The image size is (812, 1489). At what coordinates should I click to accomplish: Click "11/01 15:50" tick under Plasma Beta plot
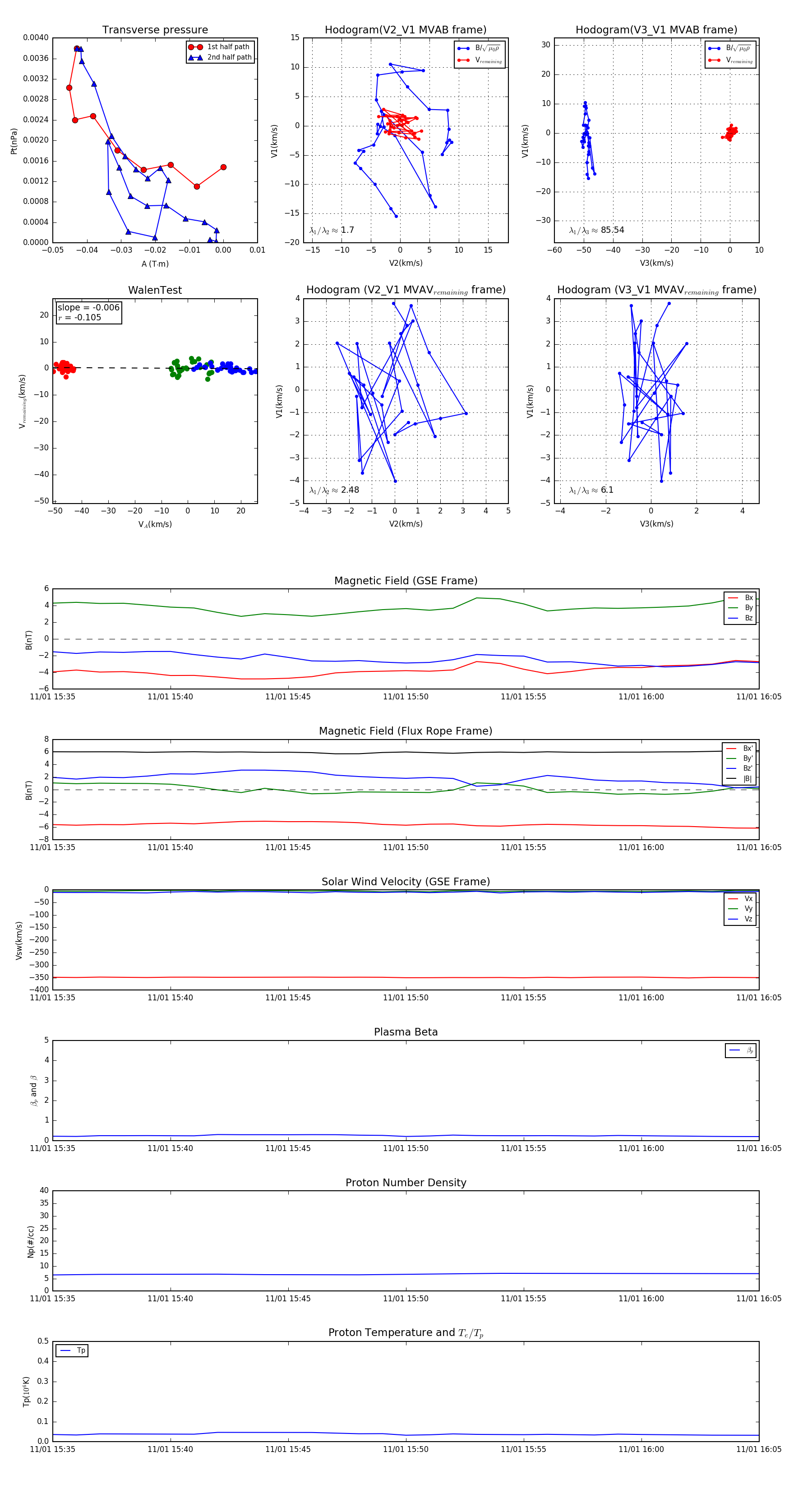click(x=406, y=1148)
